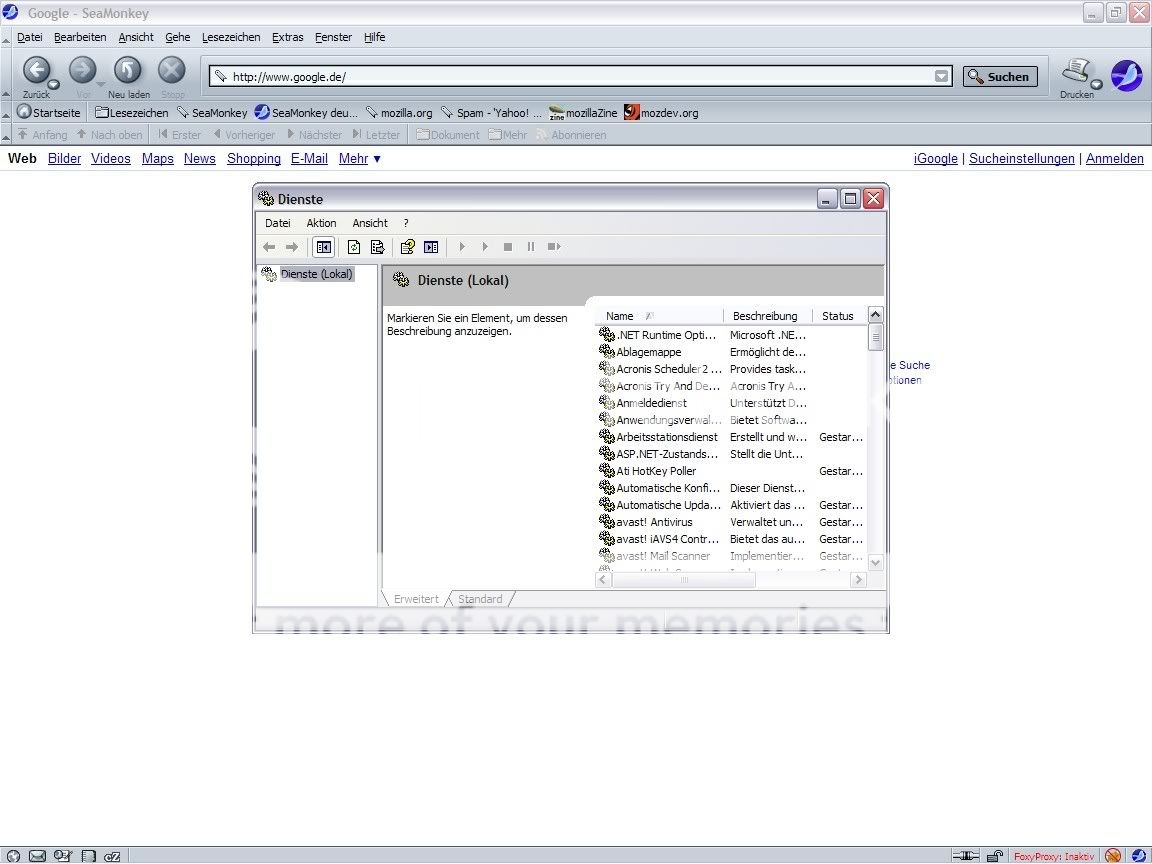Expand the back button history dropdown arrow

point(54,84)
